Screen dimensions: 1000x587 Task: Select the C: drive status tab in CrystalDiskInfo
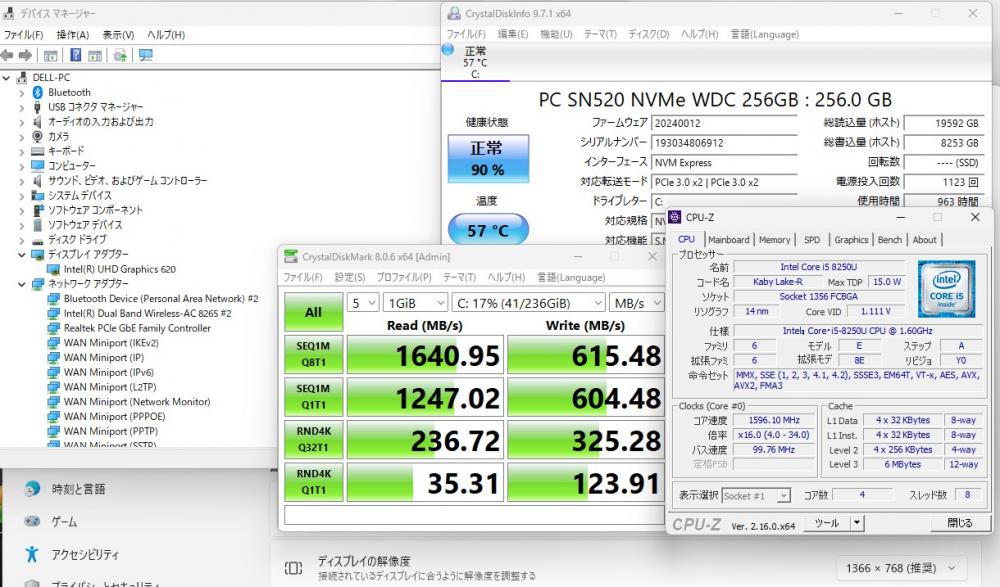click(x=475, y=62)
